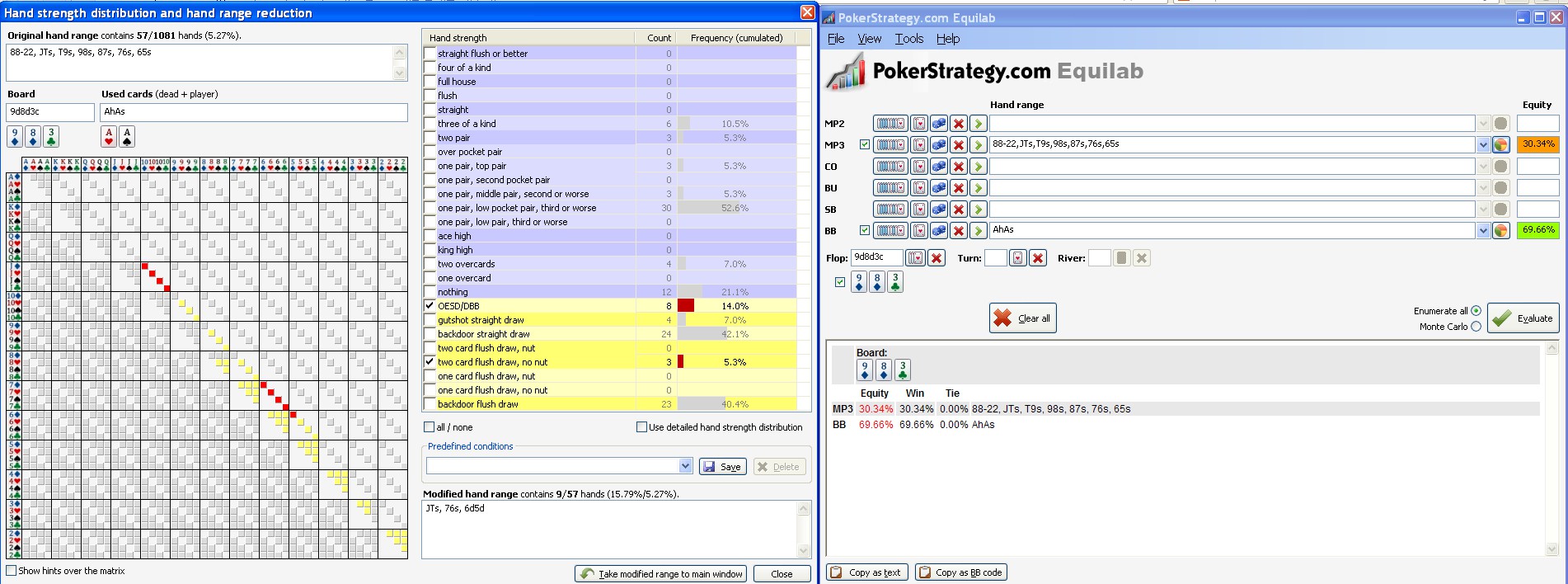Enable Show hints over the matrix
This screenshot has width=1568, height=584.
pos(12,571)
